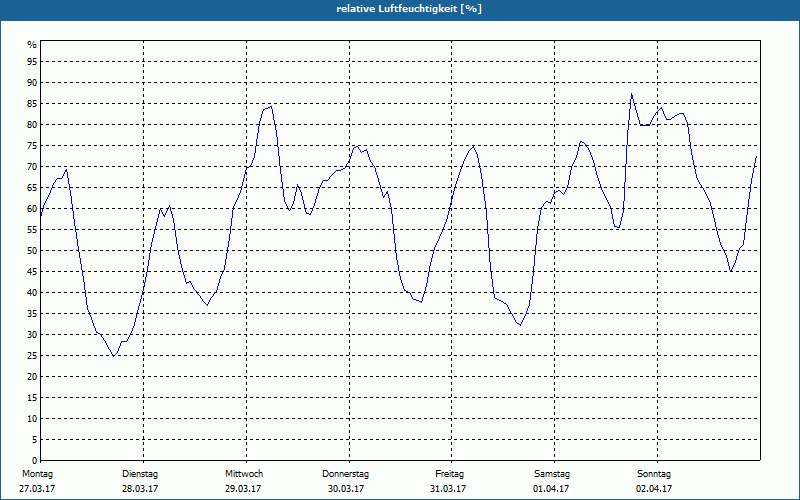The width and height of the screenshot is (800, 500).
Task: Click the y-axis value '95'
Action: pos(32,62)
